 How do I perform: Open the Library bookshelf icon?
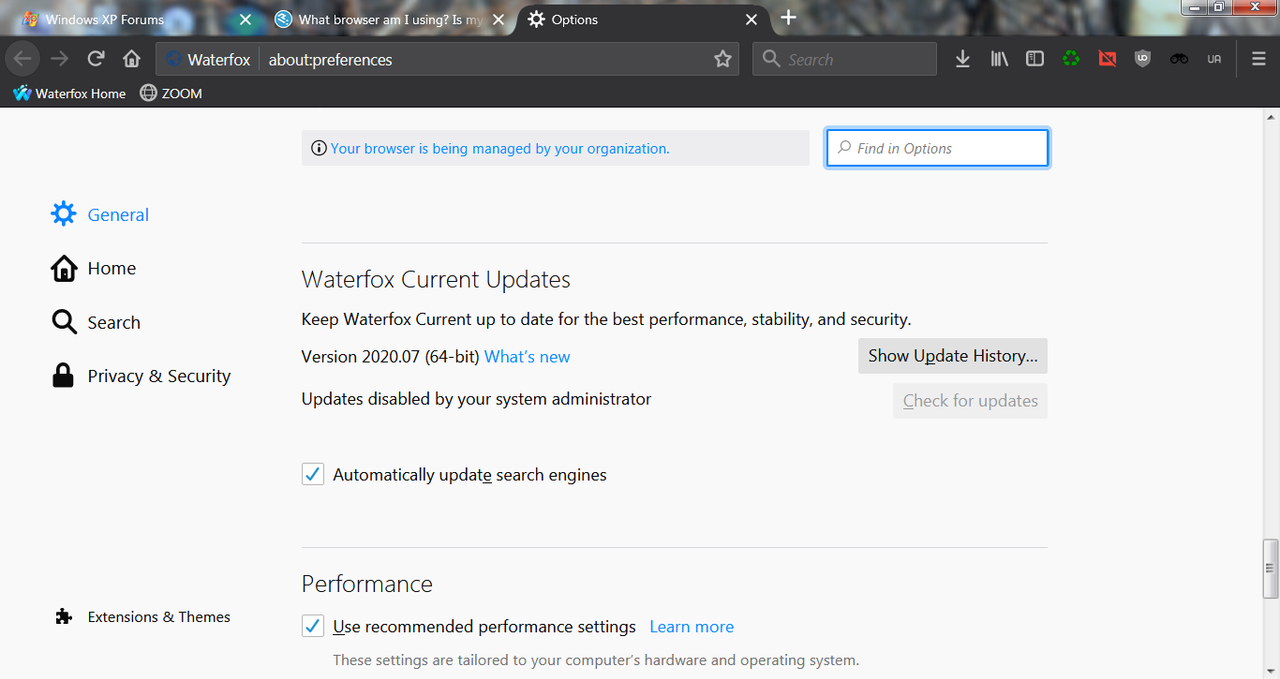pyautogui.click(x=999, y=59)
